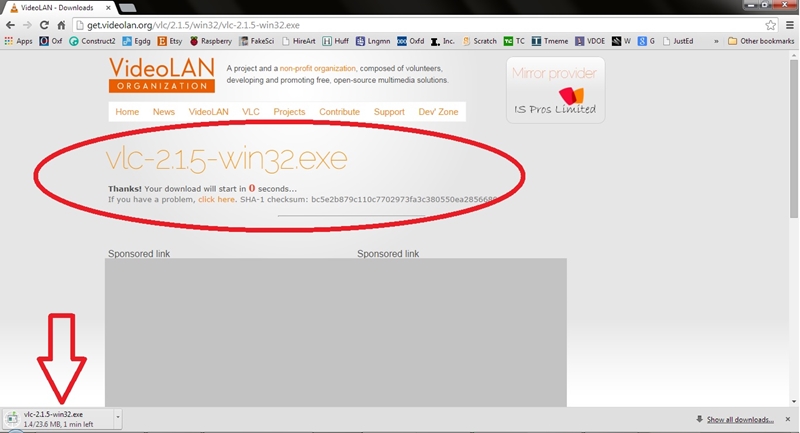Open the Other bookmarks folder

(x=761, y=41)
